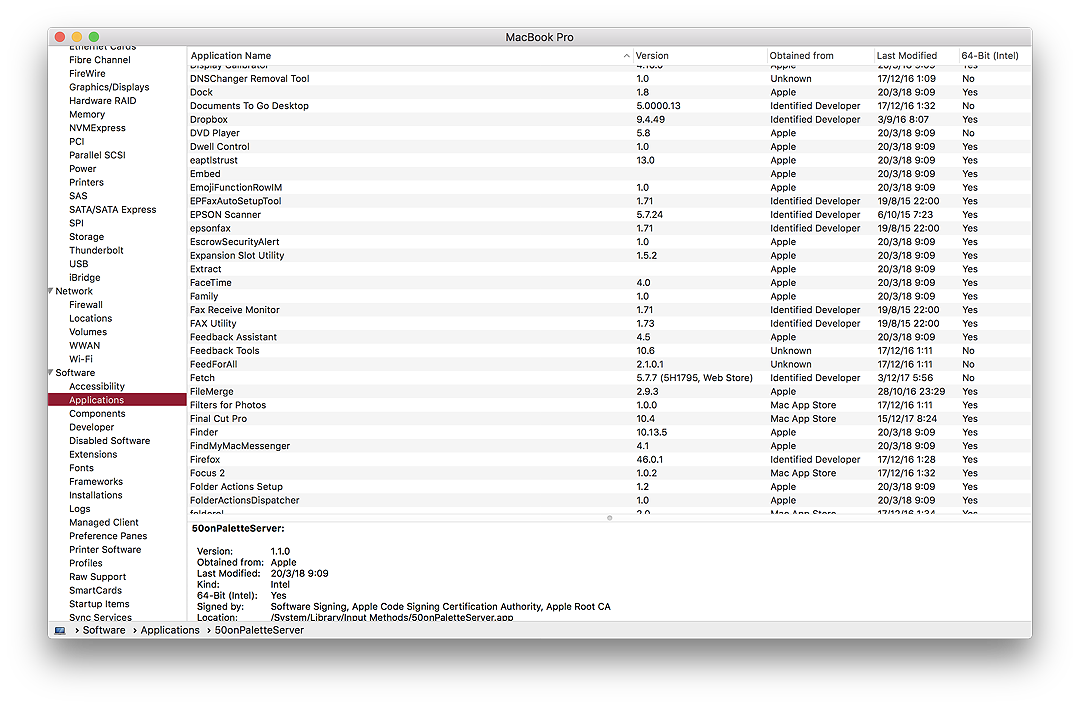Screen dimensions: 1080x707
Task: Select the FaceTime row
Action: click(609, 283)
